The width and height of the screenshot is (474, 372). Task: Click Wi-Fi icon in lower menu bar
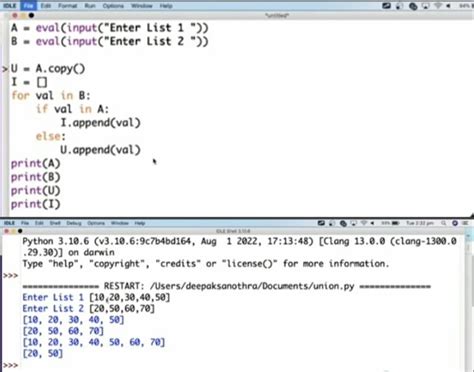[364, 223]
